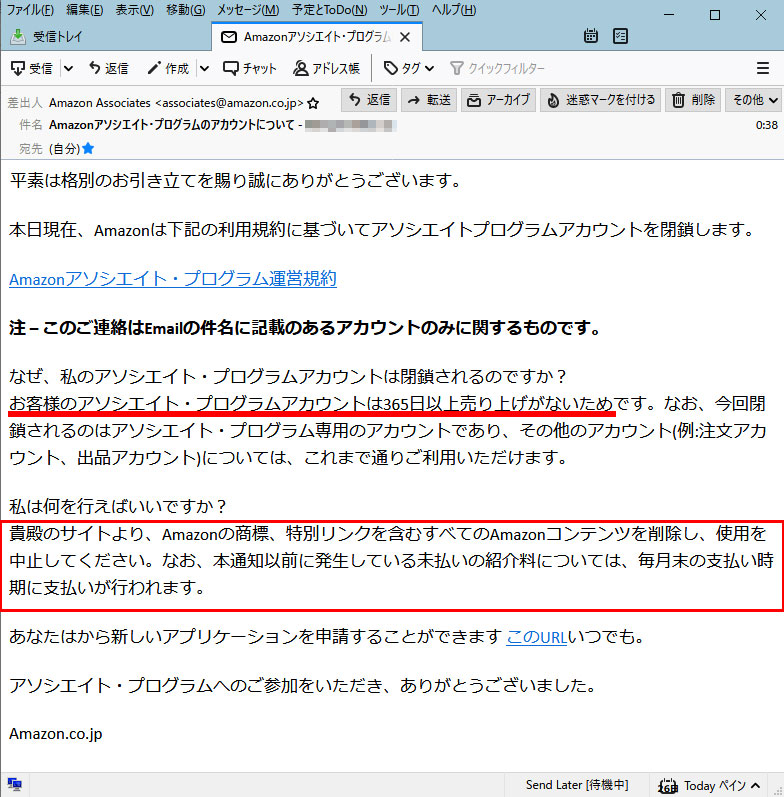Screen dimensions: 784x797
Task: Click 作成 to compose a message
Action: tap(168, 68)
